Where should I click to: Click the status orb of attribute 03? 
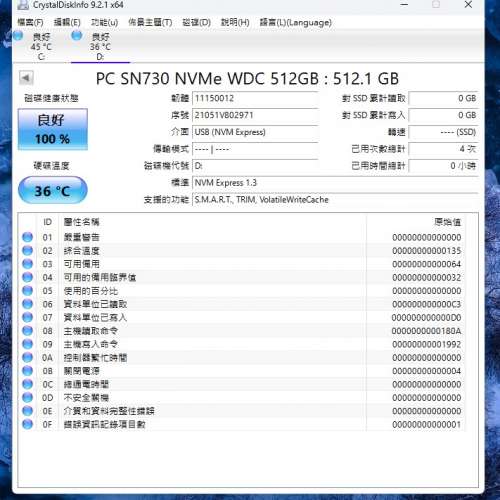tap(28, 264)
